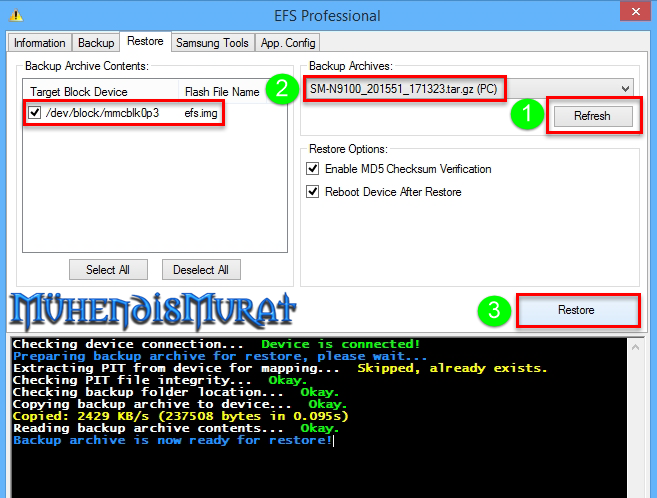Click the Select All button
The height and width of the screenshot is (498, 657).
click(x=109, y=269)
